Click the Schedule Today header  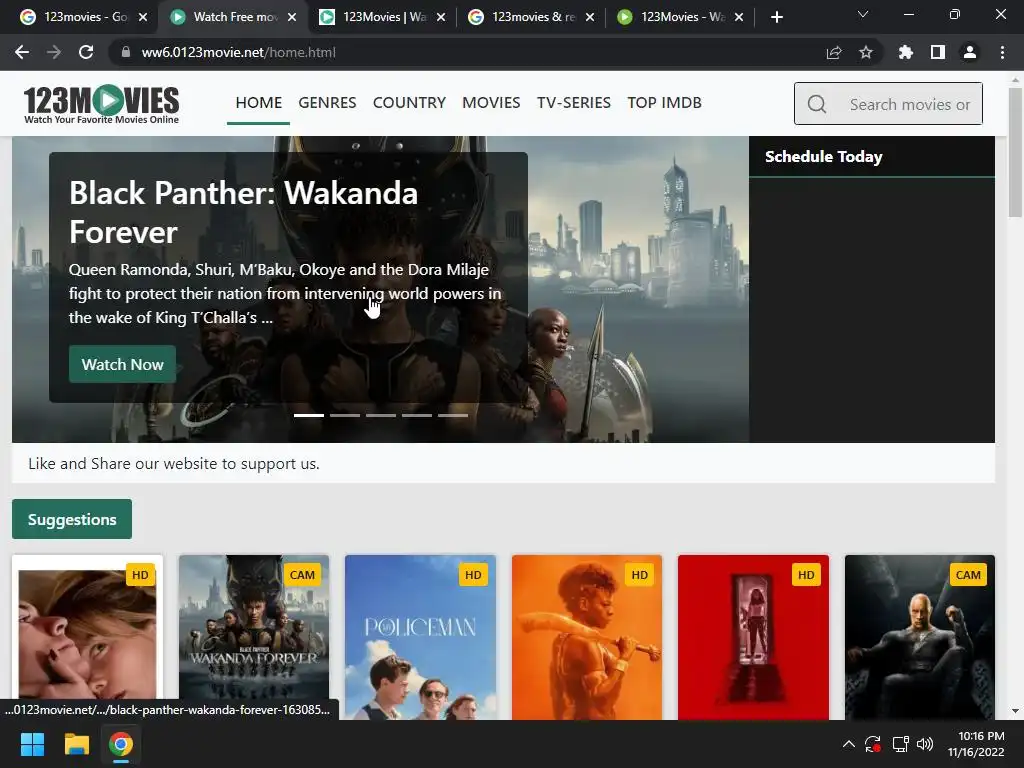(824, 157)
